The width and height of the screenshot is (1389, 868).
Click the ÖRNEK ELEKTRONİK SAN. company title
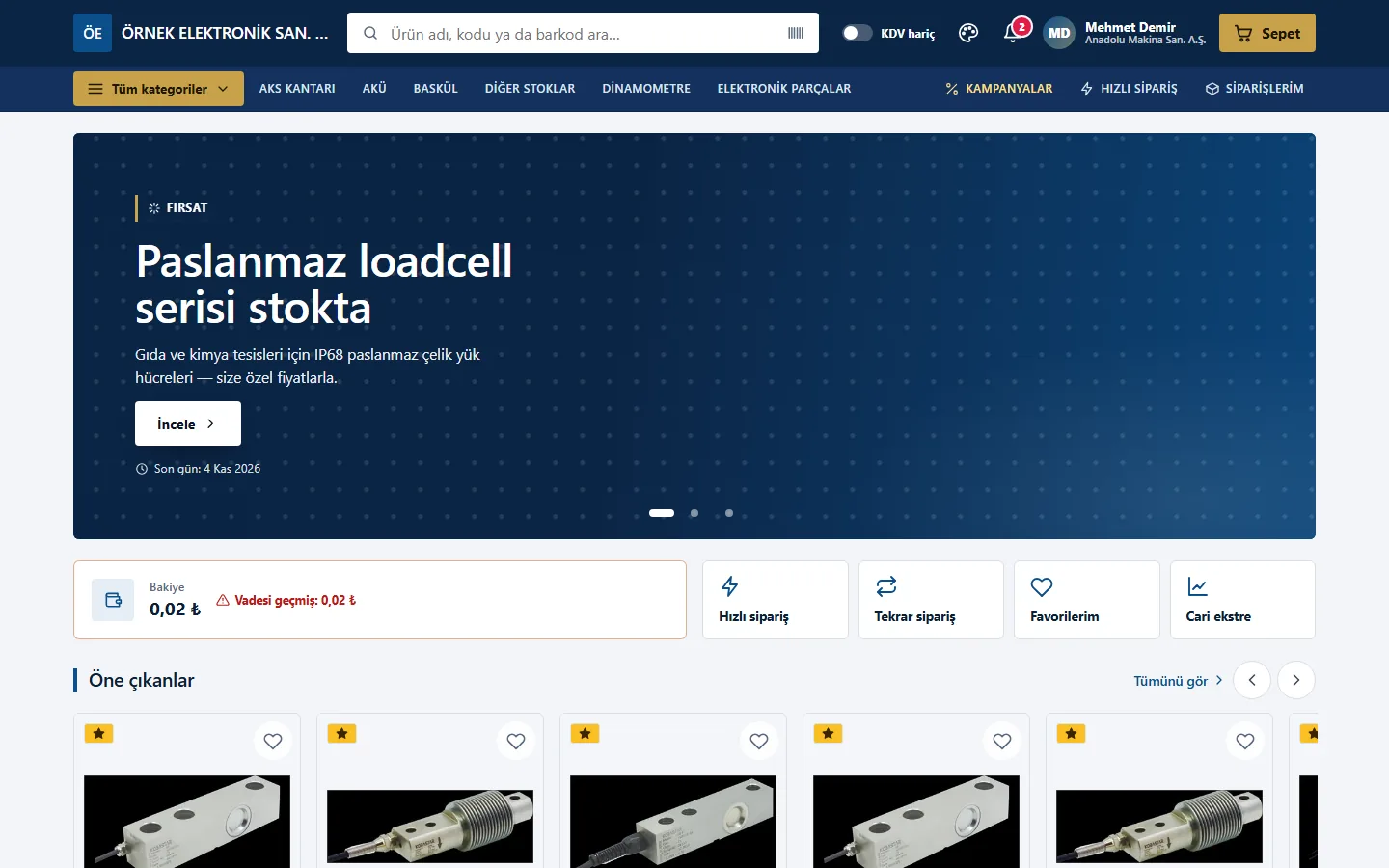click(x=225, y=33)
